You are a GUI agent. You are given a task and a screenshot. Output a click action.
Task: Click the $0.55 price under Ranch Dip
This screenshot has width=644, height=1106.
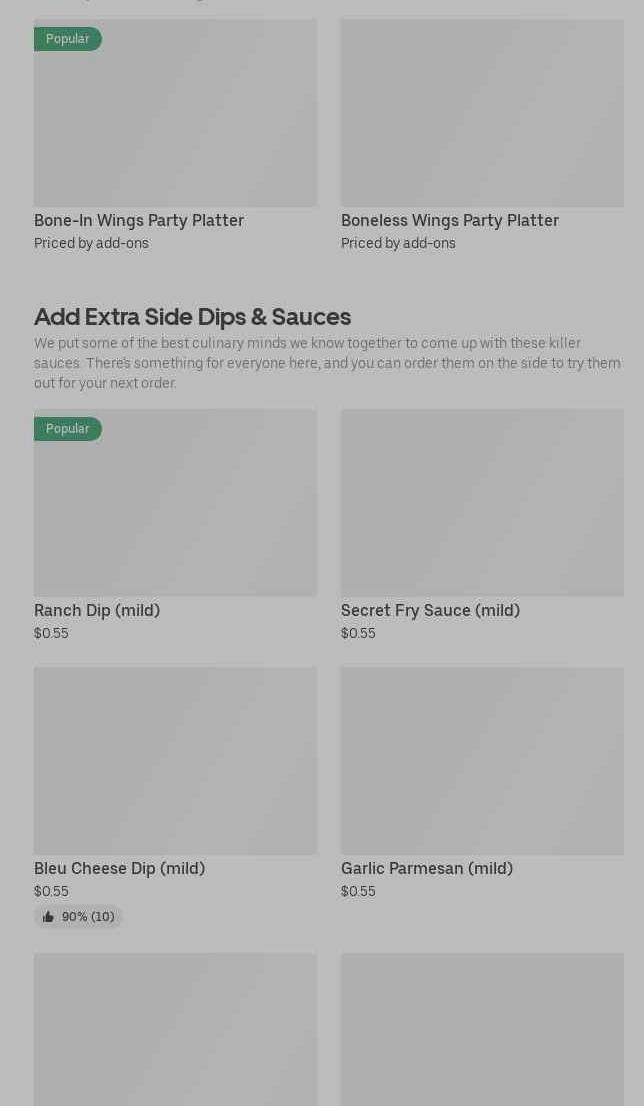click(x=51, y=633)
